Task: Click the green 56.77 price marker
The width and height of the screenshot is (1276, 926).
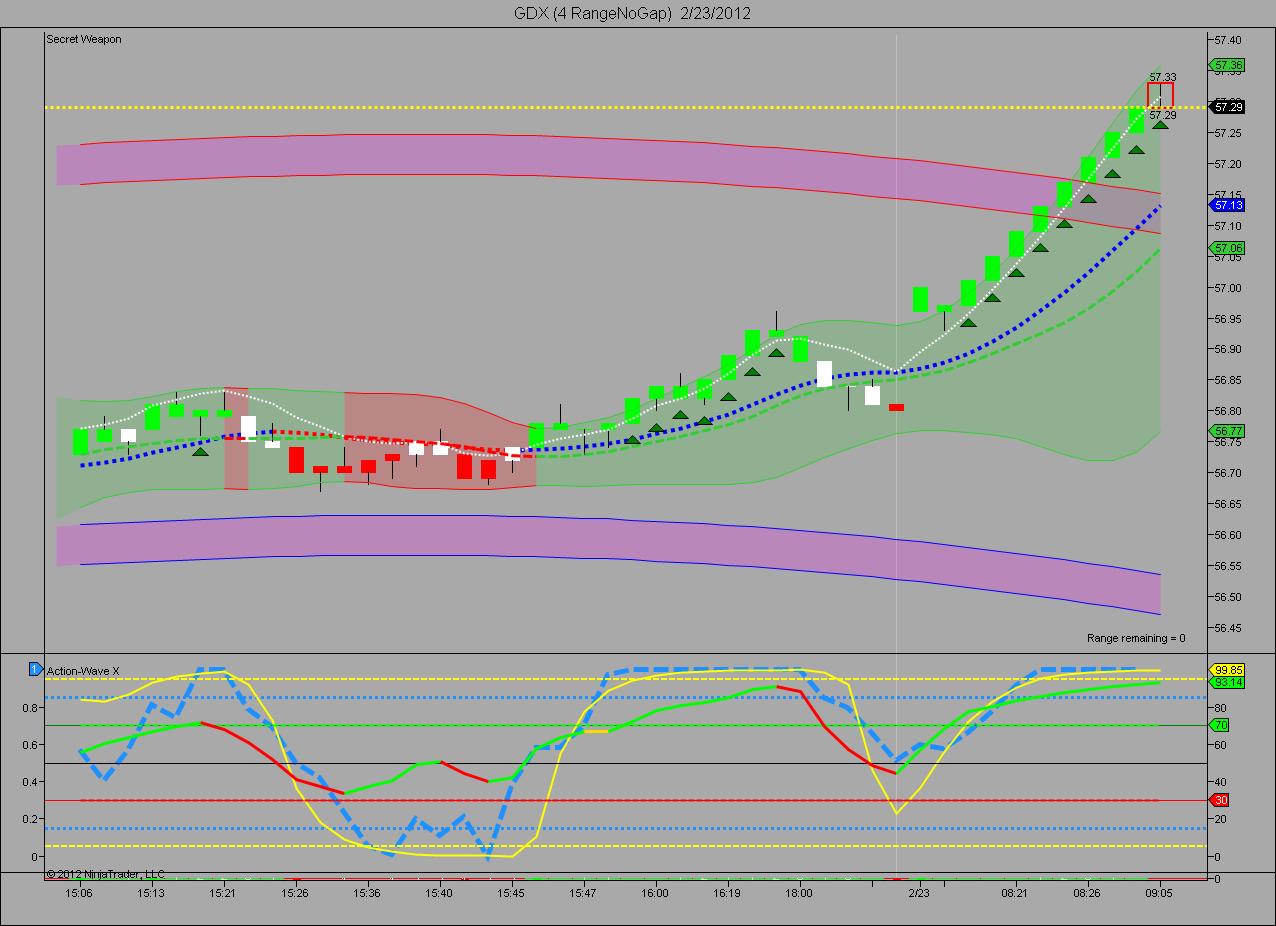Action: click(x=1228, y=430)
